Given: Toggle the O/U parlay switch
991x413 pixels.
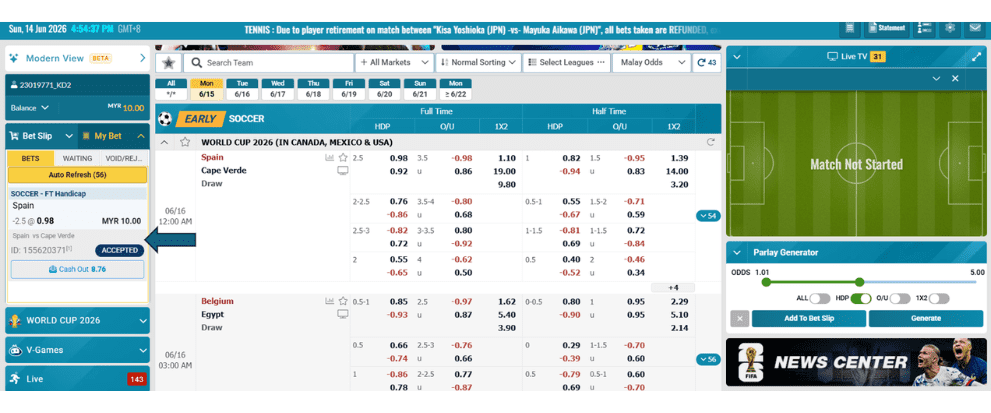Looking at the screenshot, I should [900, 299].
